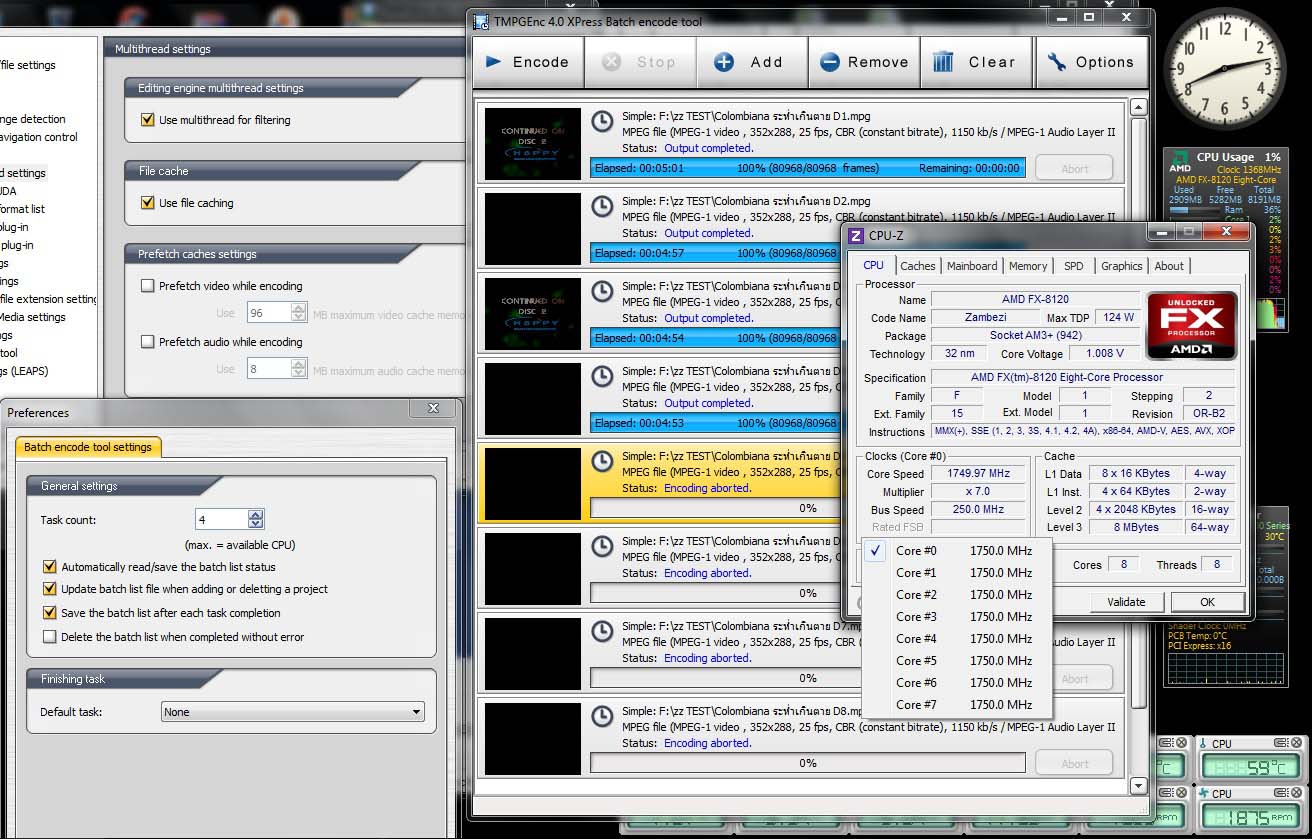
Task: Close the CPU 59°C temperature gadget
Action: point(1297,743)
